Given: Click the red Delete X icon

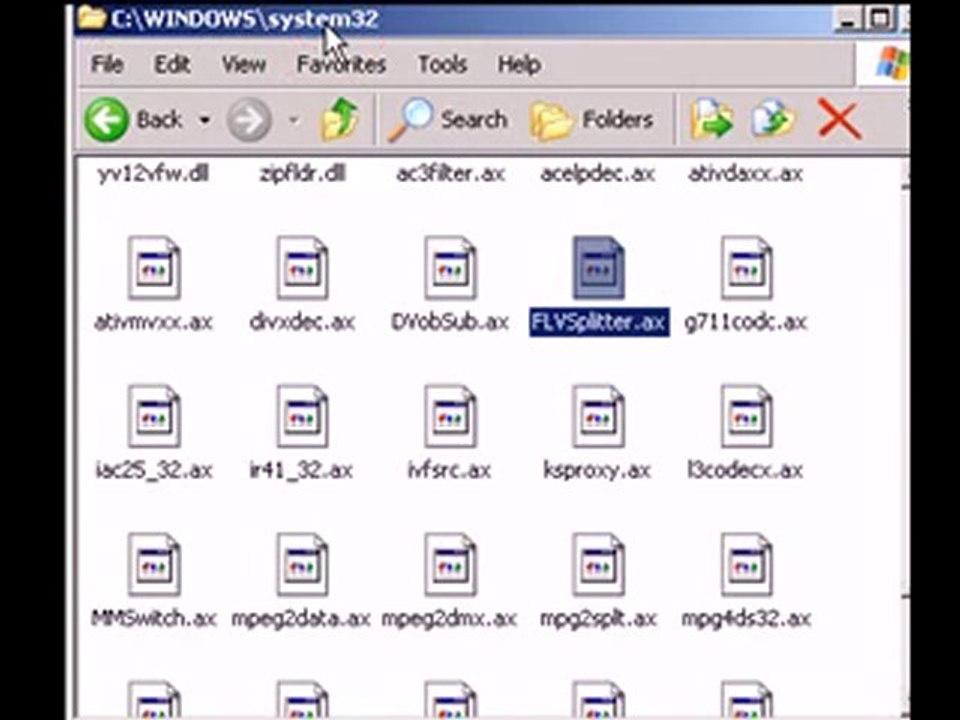Looking at the screenshot, I should [839, 119].
